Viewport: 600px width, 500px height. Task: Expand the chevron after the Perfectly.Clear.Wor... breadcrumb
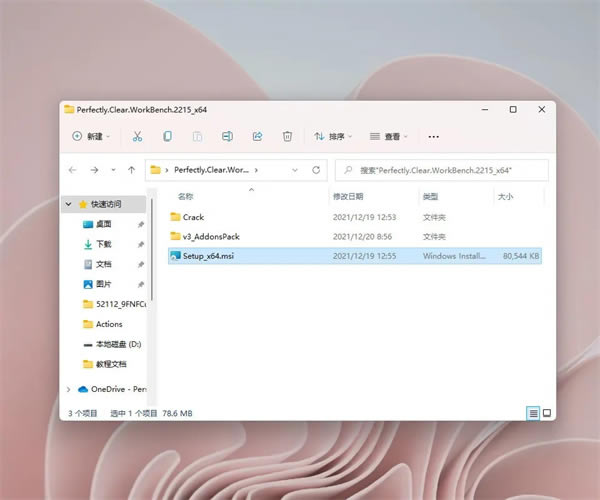256,170
